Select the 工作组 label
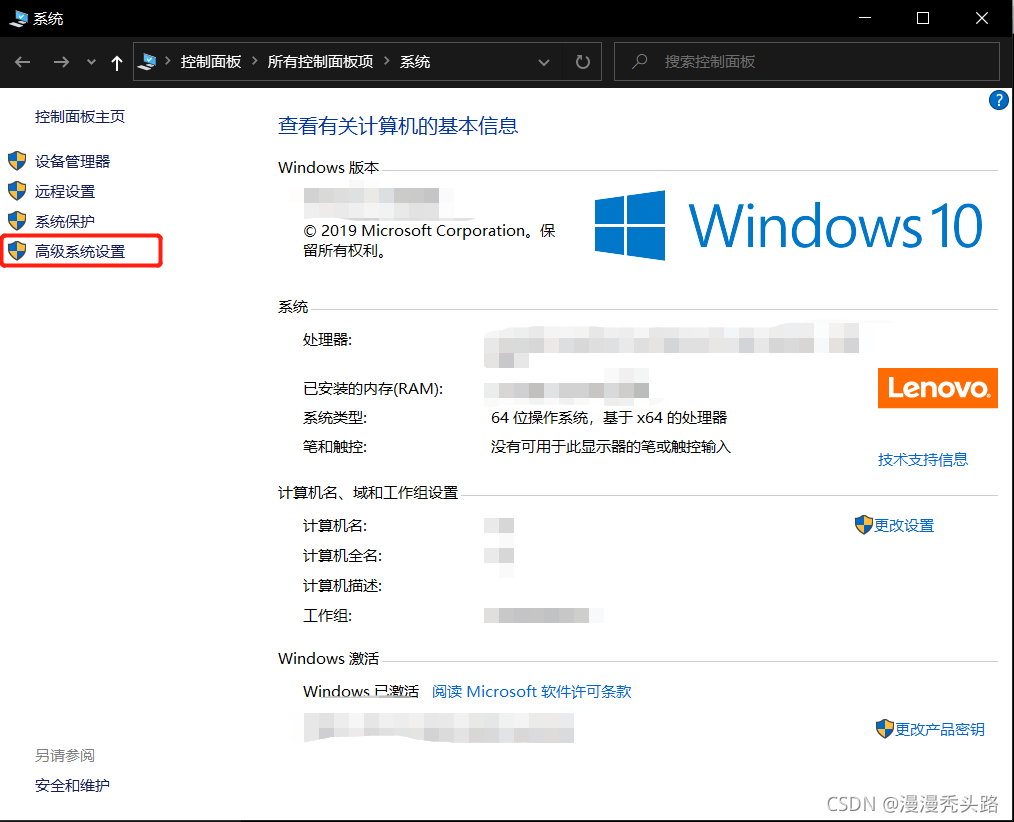 coord(327,616)
